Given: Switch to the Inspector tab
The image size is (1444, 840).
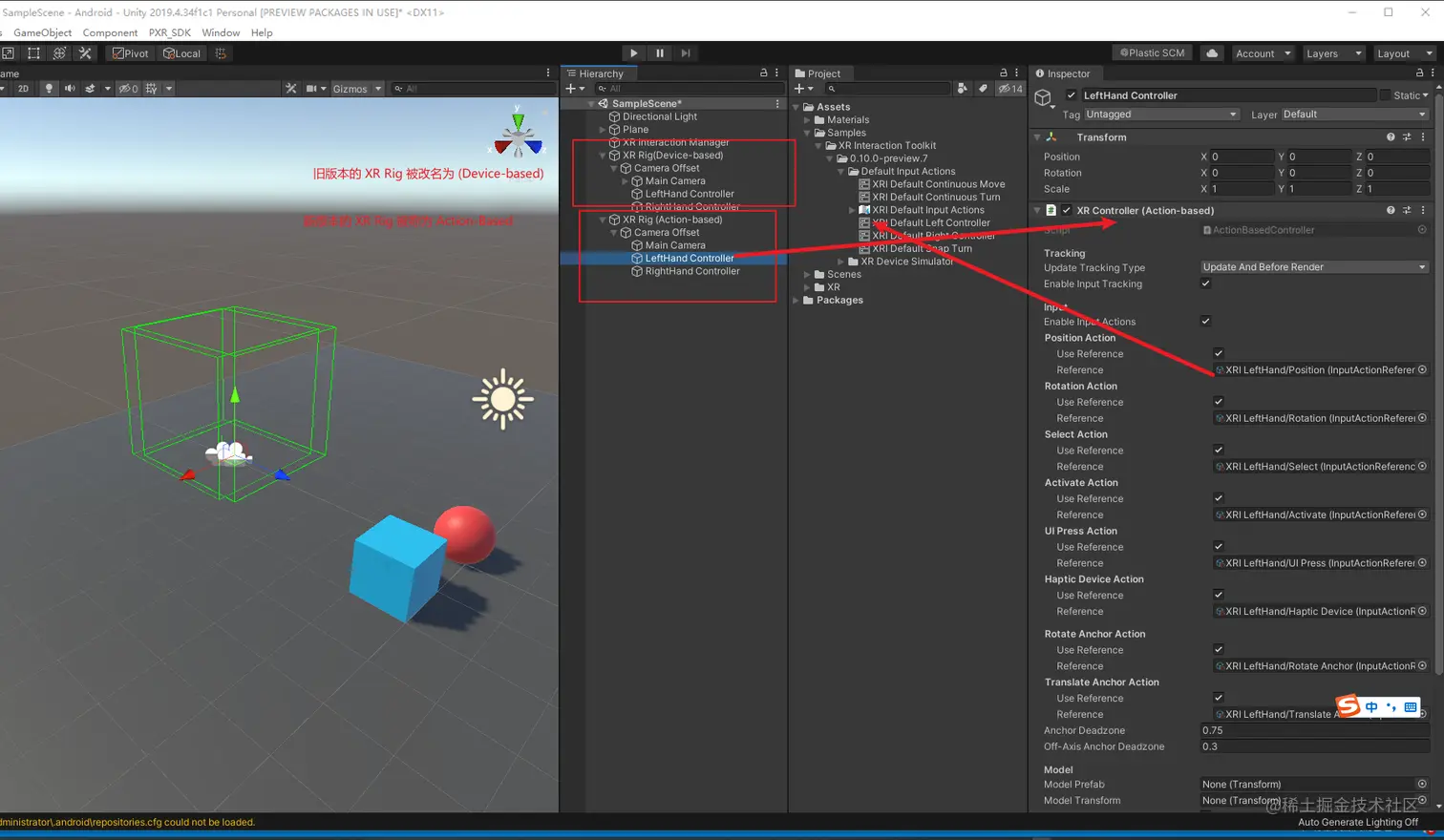Looking at the screenshot, I should point(1063,73).
